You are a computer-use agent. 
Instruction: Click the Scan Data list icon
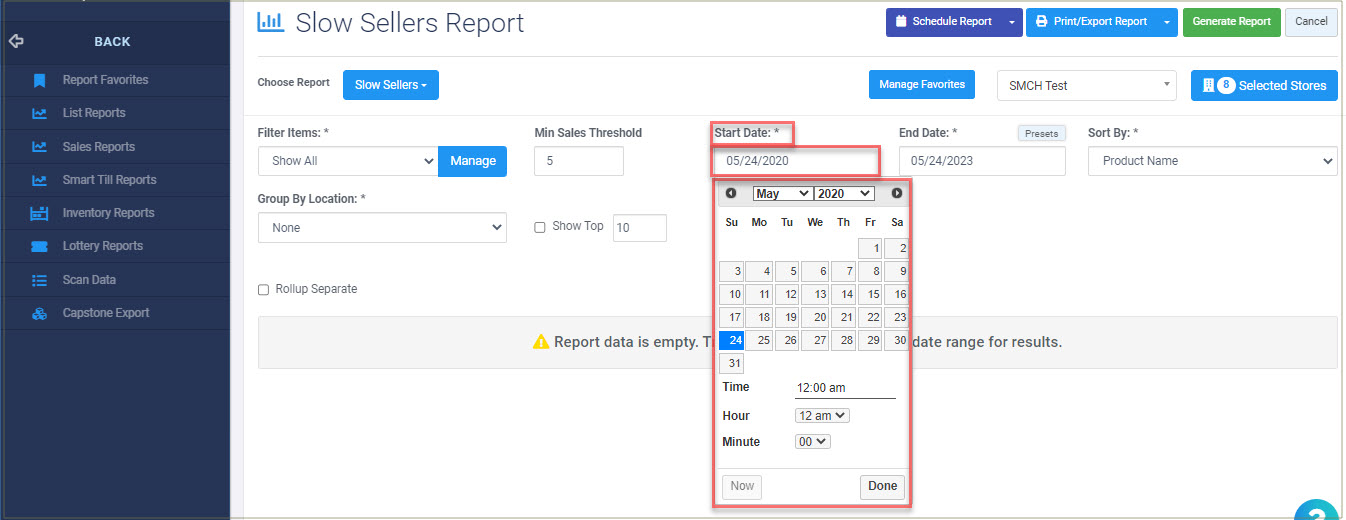coord(39,280)
